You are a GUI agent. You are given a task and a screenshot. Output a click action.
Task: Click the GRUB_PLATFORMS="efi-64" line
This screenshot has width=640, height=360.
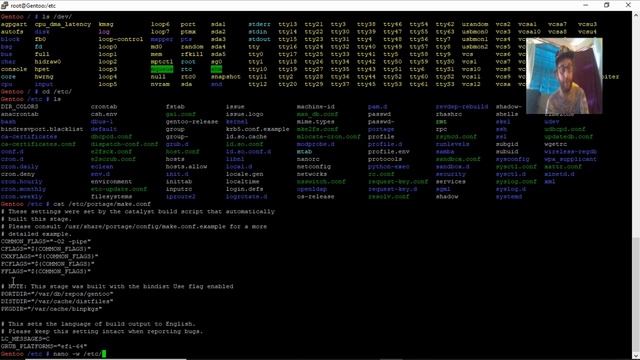44,346
